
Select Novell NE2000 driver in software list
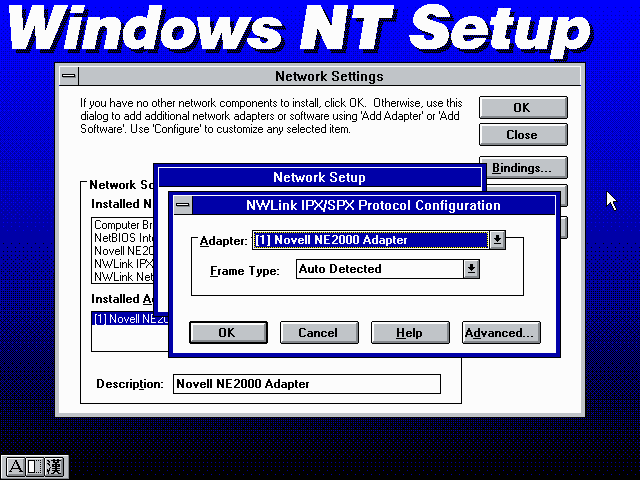click(123, 251)
